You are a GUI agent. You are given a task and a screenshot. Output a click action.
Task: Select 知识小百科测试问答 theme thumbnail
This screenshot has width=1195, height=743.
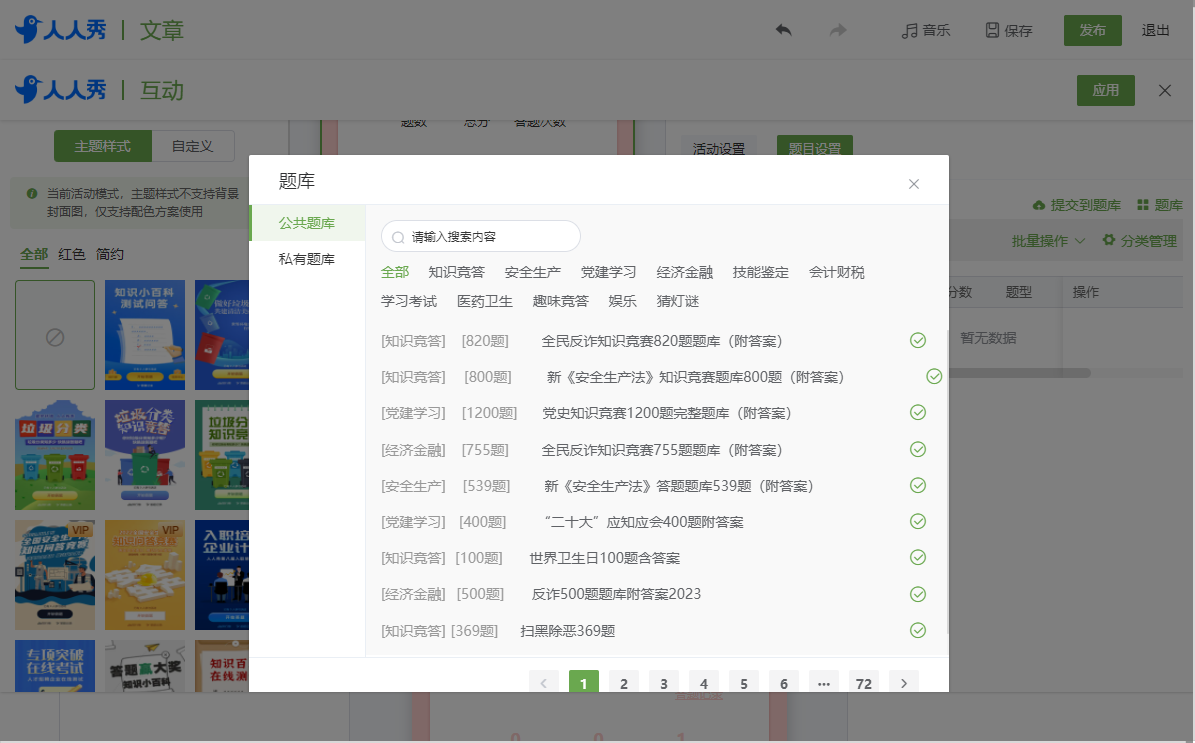coord(145,335)
